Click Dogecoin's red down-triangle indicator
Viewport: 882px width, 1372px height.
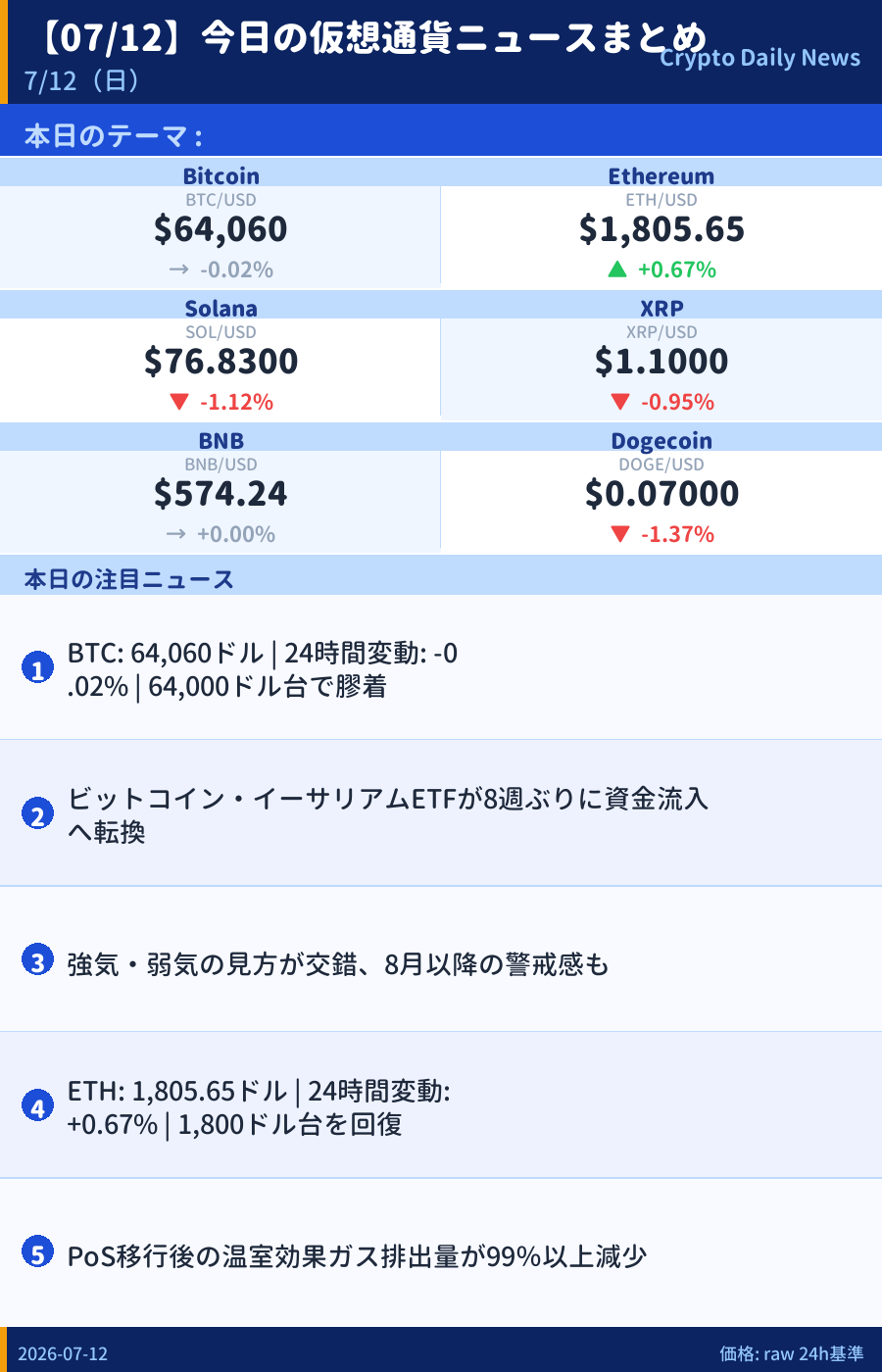[619, 534]
